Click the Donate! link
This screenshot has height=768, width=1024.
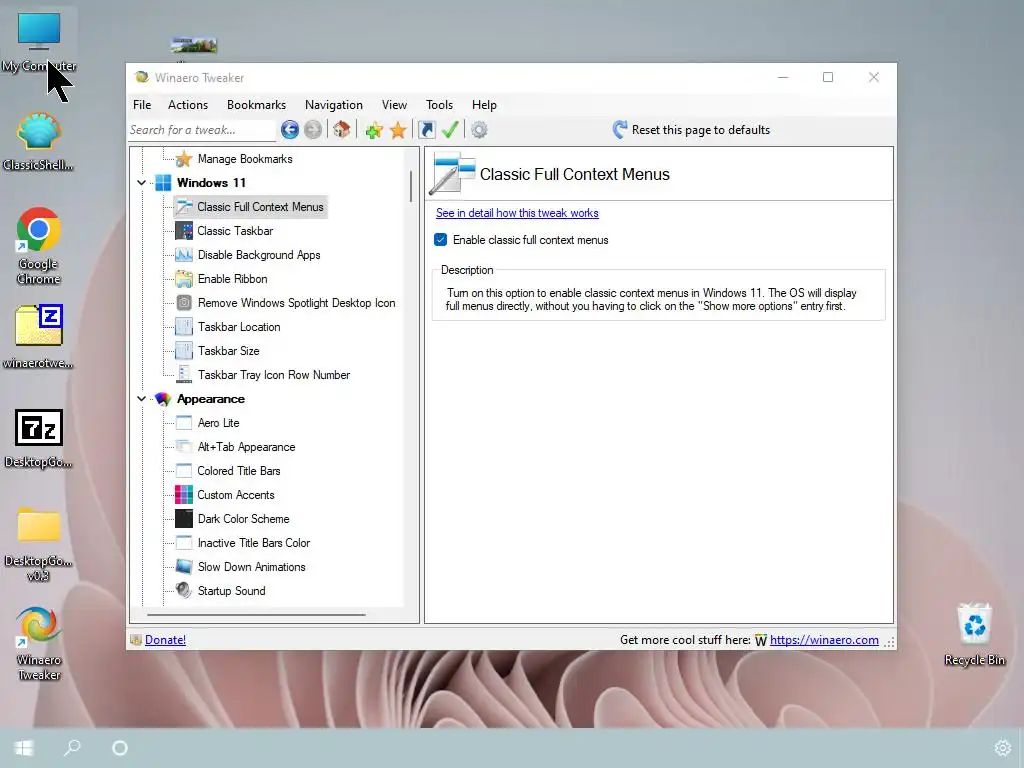pyautogui.click(x=165, y=640)
